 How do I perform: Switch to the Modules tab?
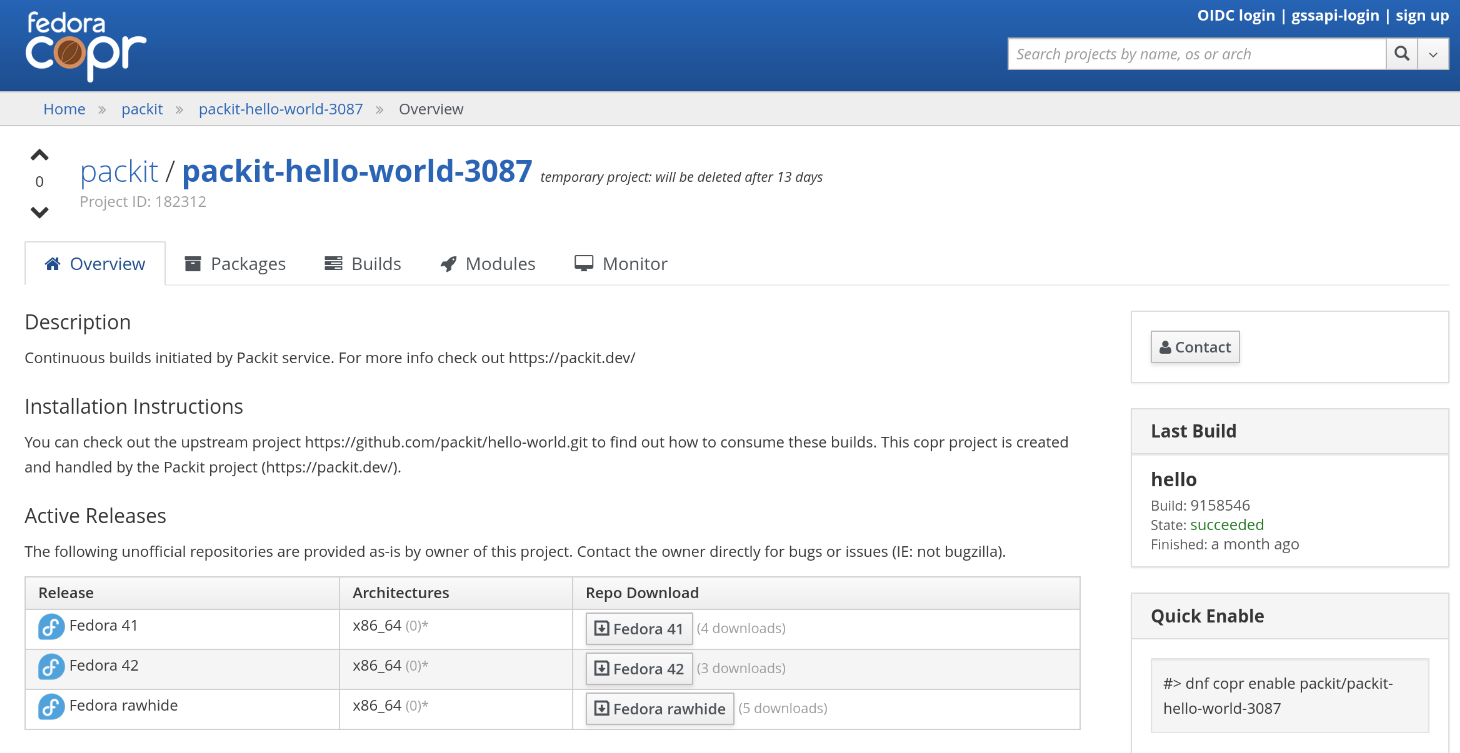488,264
